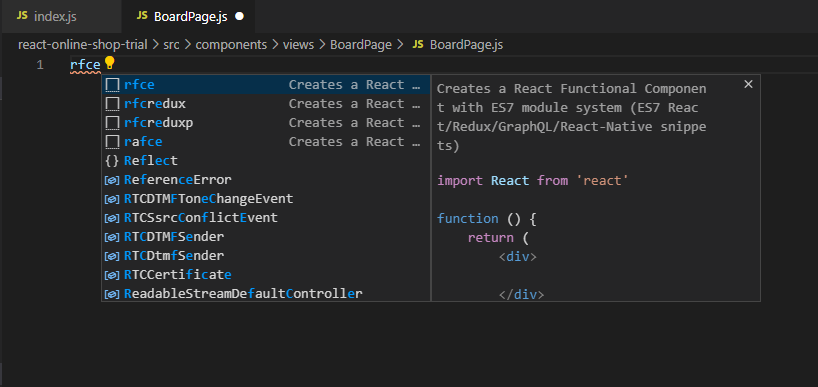Viewport: 818px width, 387px height.
Task: Click the JS icon on index.js tab
Action: [x=22, y=16]
